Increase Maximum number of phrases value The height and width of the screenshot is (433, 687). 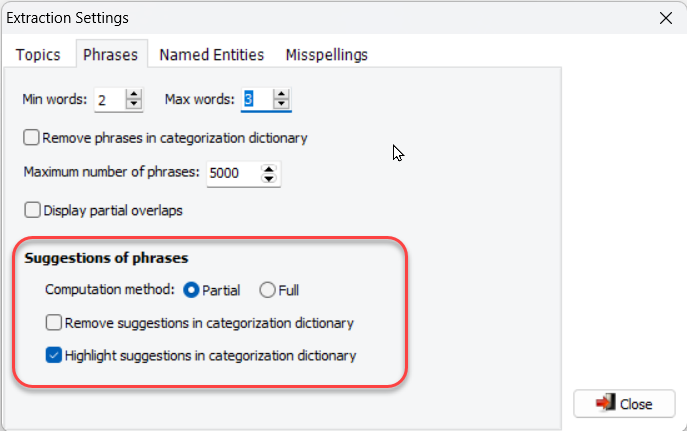click(269, 168)
